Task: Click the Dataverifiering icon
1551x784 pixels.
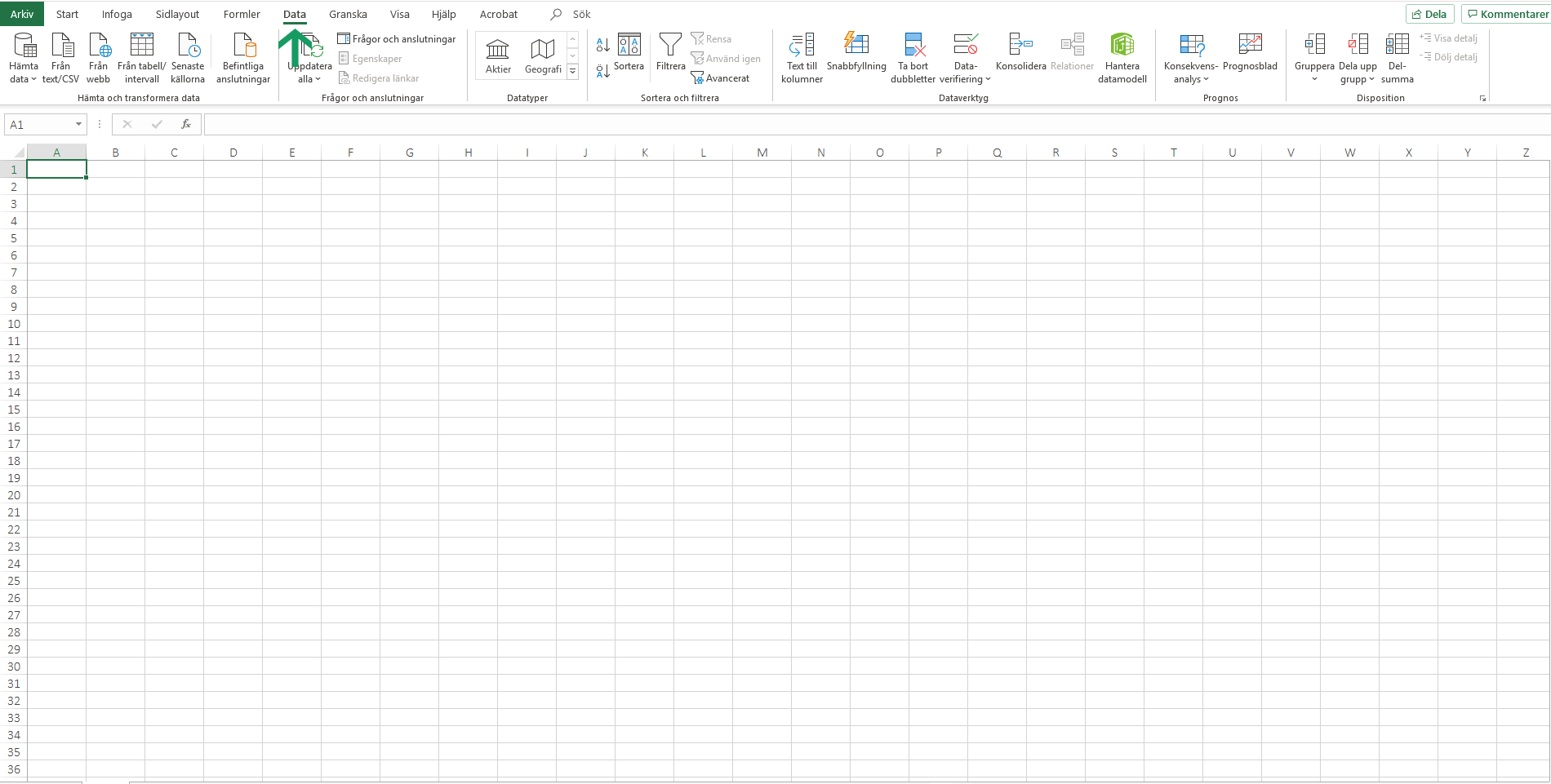Action: (966, 44)
